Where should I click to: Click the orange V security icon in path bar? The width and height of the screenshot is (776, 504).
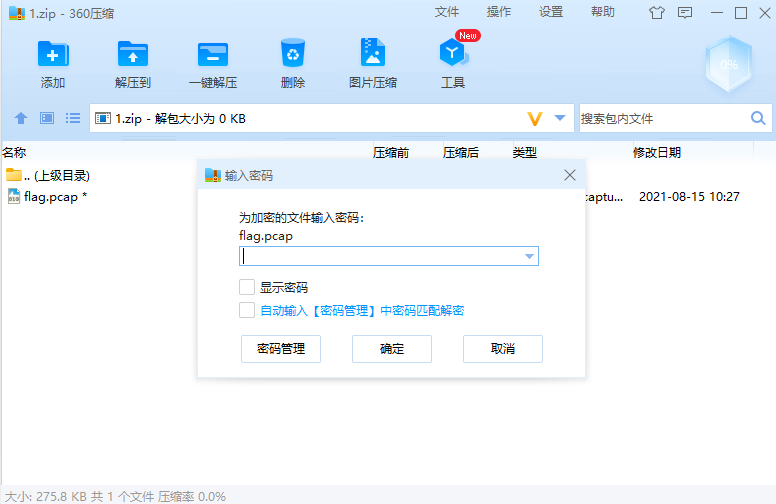pyautogui.click(x=535, y=119)
